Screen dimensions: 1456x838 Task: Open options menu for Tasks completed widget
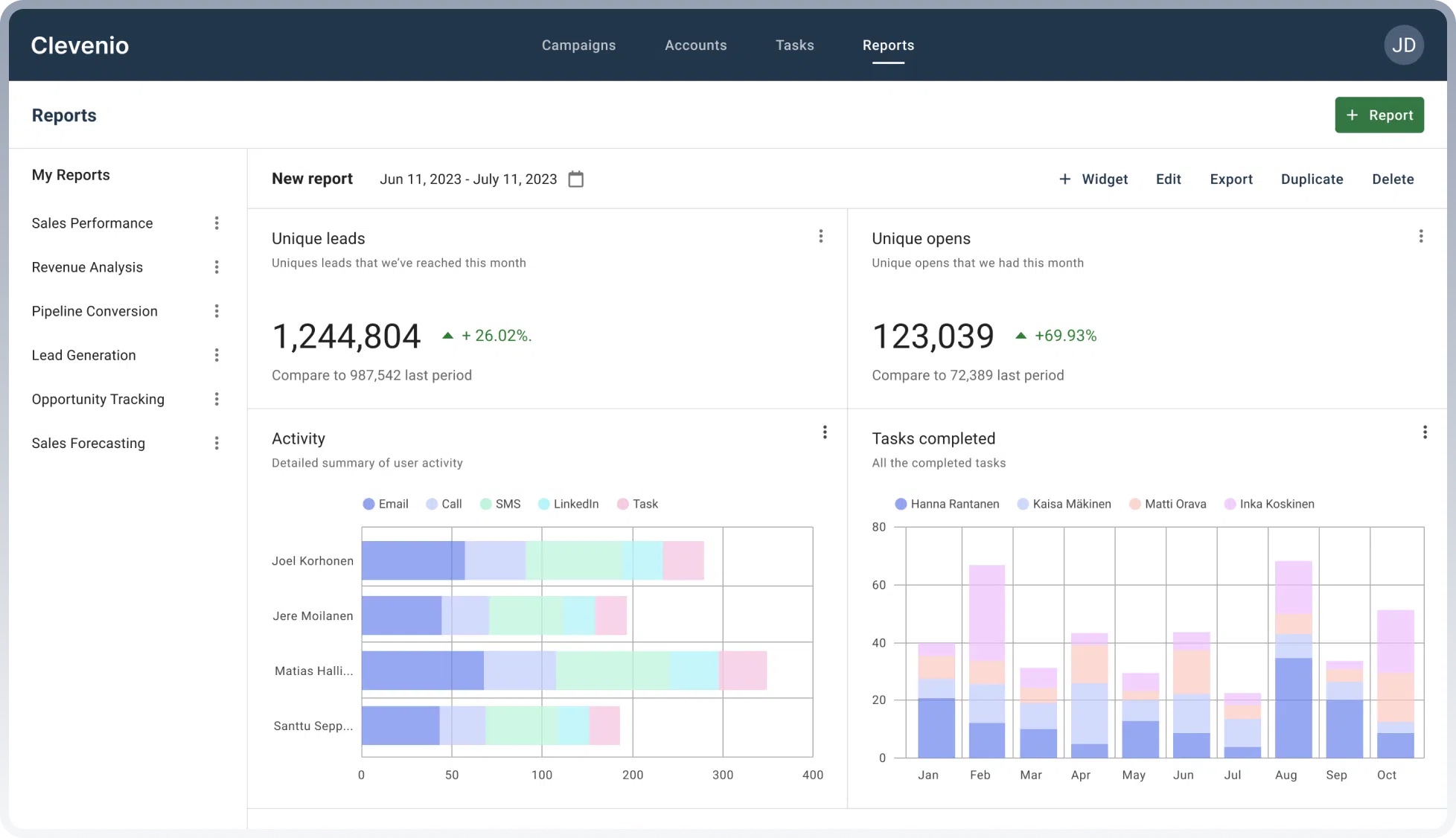pos(1426,432)
